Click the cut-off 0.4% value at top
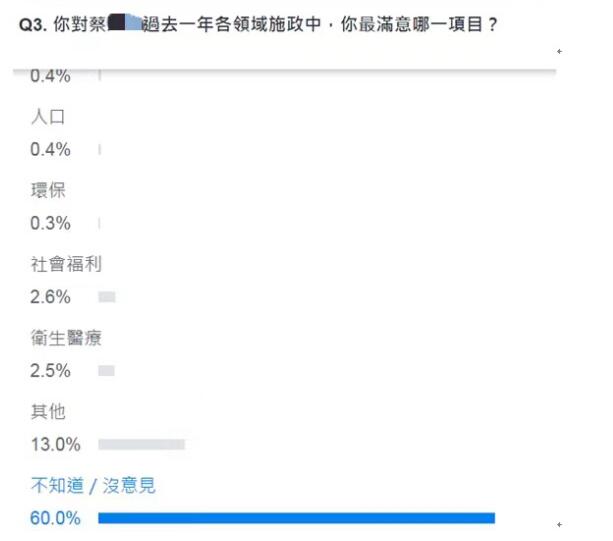Image resolution: width=613 pixels, height=541 pixels. coord(51,76)
